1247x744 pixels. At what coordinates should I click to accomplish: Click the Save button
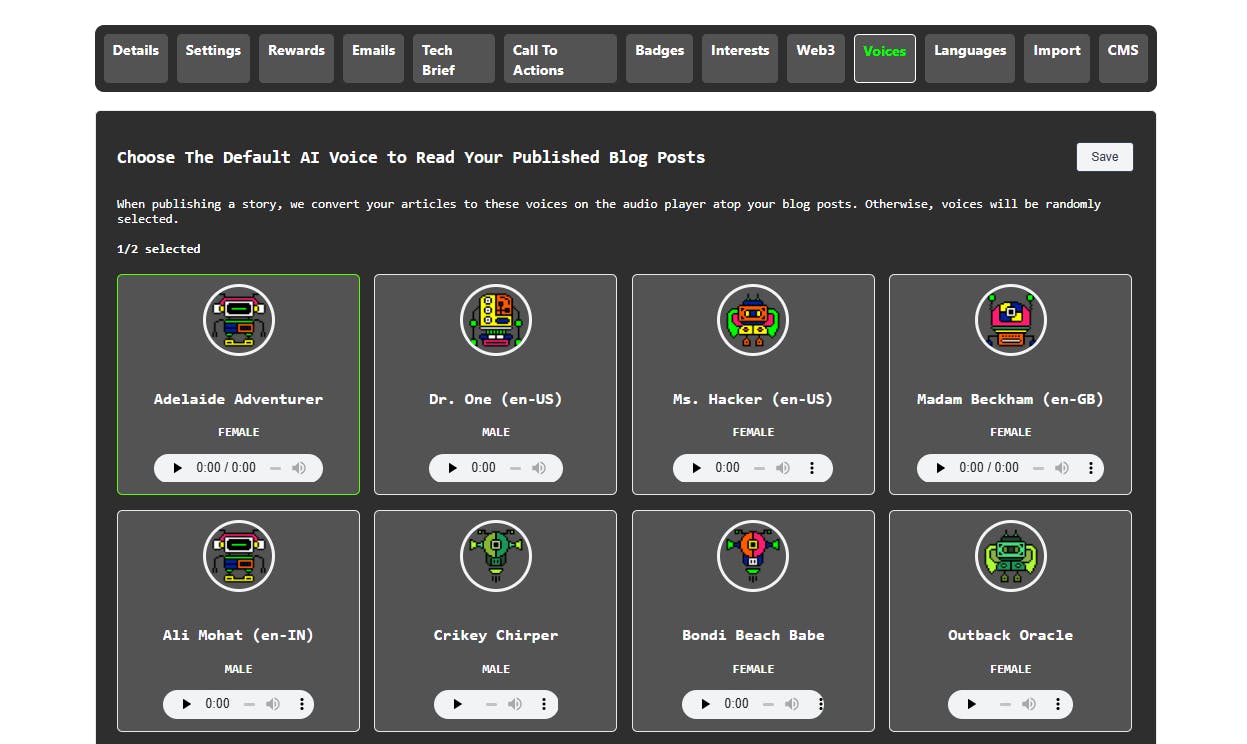[x=1104, y=156]
